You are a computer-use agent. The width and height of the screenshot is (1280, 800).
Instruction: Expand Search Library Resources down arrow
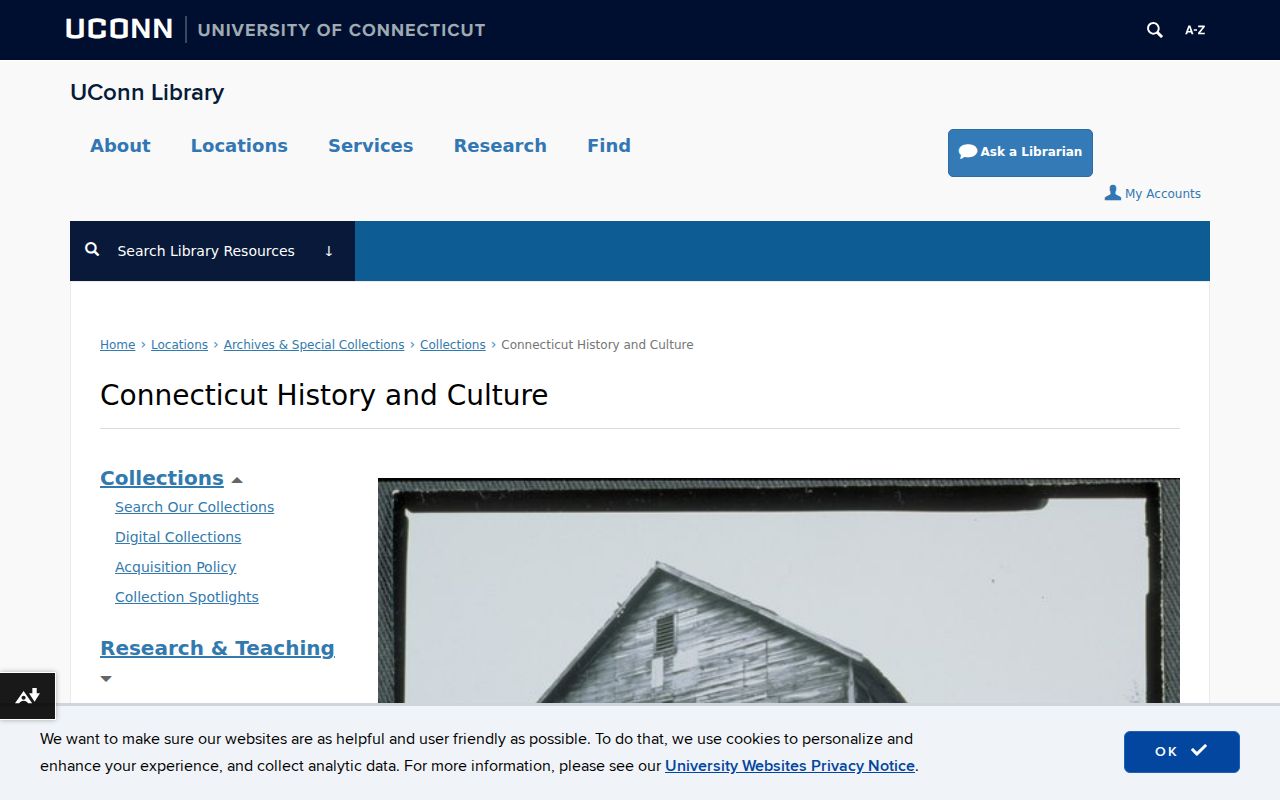[328, 251]
